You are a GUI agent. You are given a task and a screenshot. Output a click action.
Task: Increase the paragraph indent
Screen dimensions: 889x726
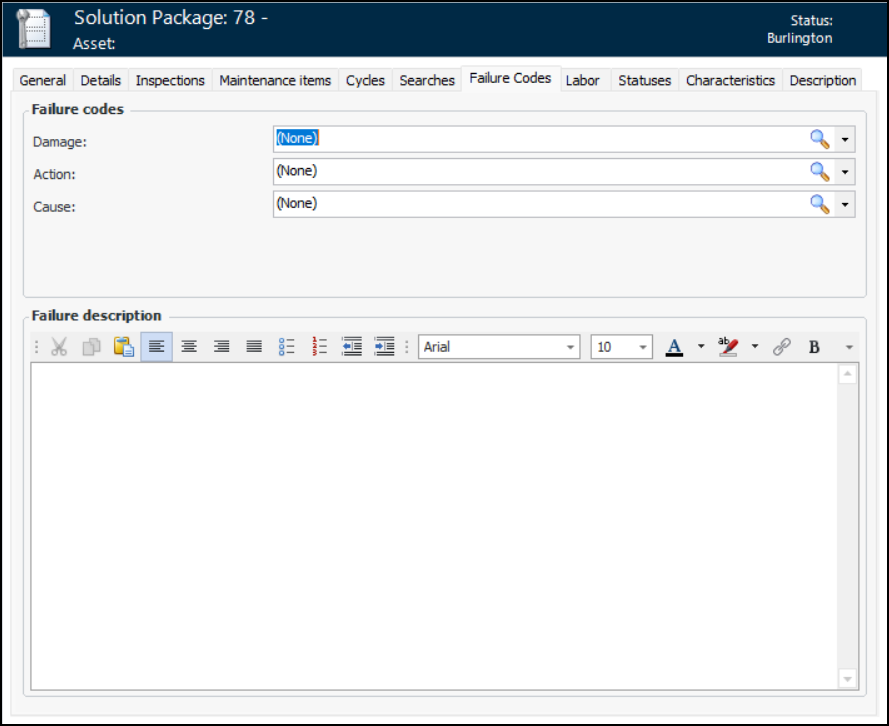point(384,347)
